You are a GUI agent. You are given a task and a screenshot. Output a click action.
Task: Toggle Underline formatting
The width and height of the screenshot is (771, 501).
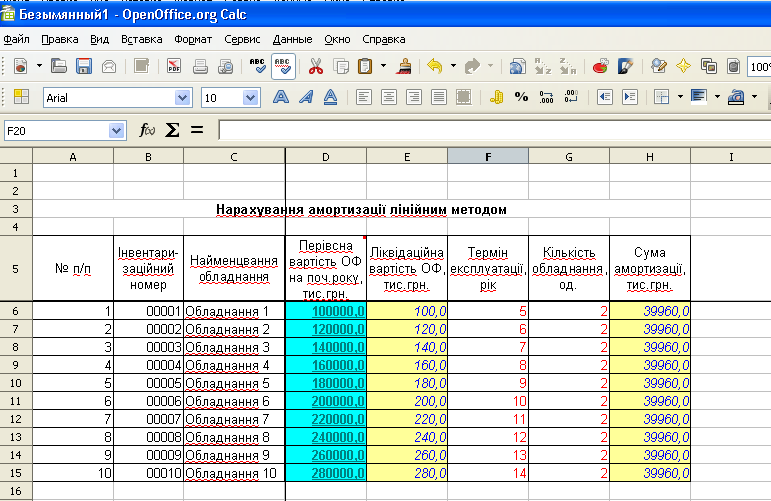pyautogui.click(x=330, y=97)
